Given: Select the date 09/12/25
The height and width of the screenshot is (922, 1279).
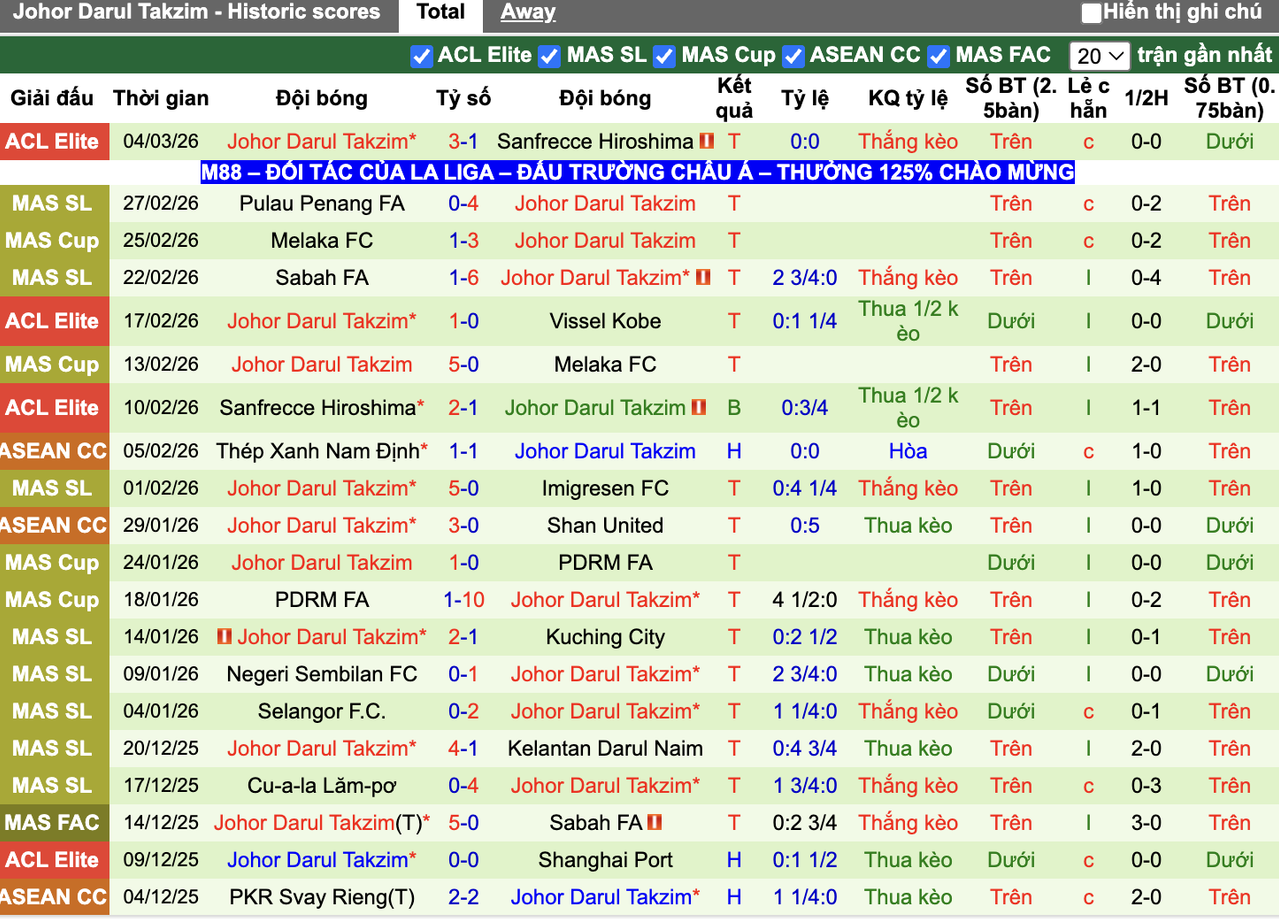Looking at the screenshot, I should [161, 859].
